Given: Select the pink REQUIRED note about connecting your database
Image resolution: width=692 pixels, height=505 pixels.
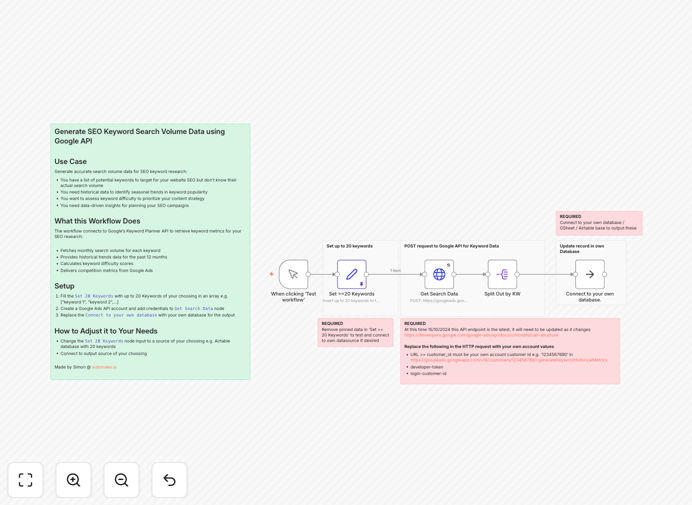Looking at the screenshot, I should [599, 223].
